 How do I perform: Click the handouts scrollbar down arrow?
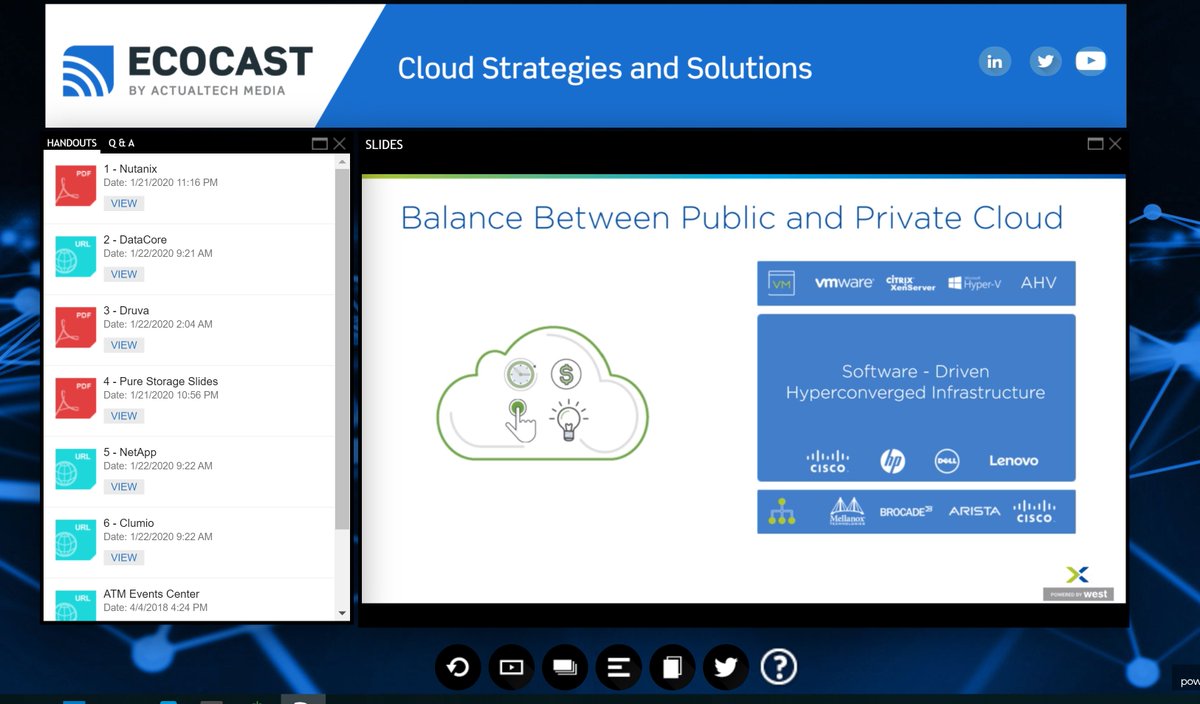[342, 613]
